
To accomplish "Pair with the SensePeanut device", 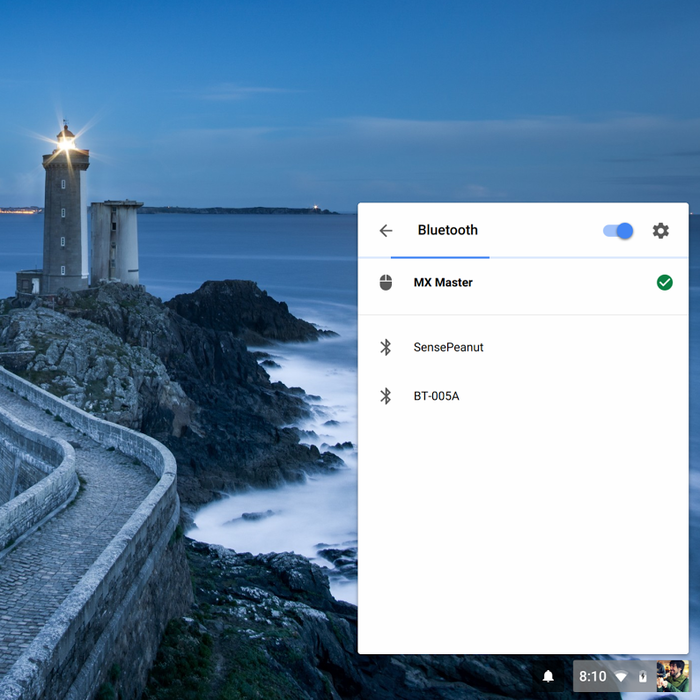I will tap(448, 347).
